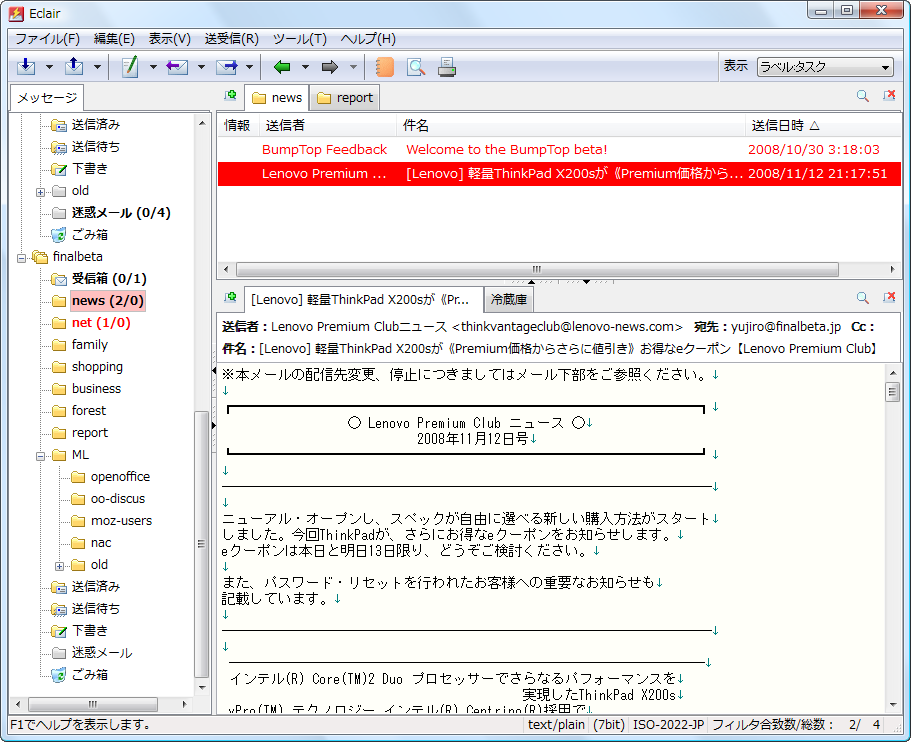Open ラベル:タスク display combo box

824,67
